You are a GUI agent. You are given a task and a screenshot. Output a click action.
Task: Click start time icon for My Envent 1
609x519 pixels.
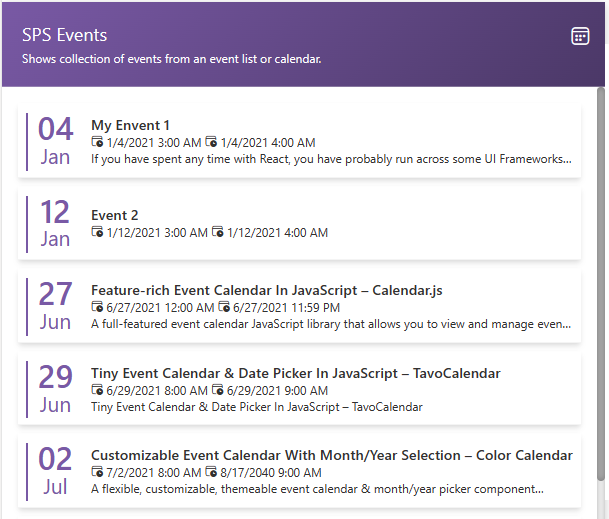point(97,142)
